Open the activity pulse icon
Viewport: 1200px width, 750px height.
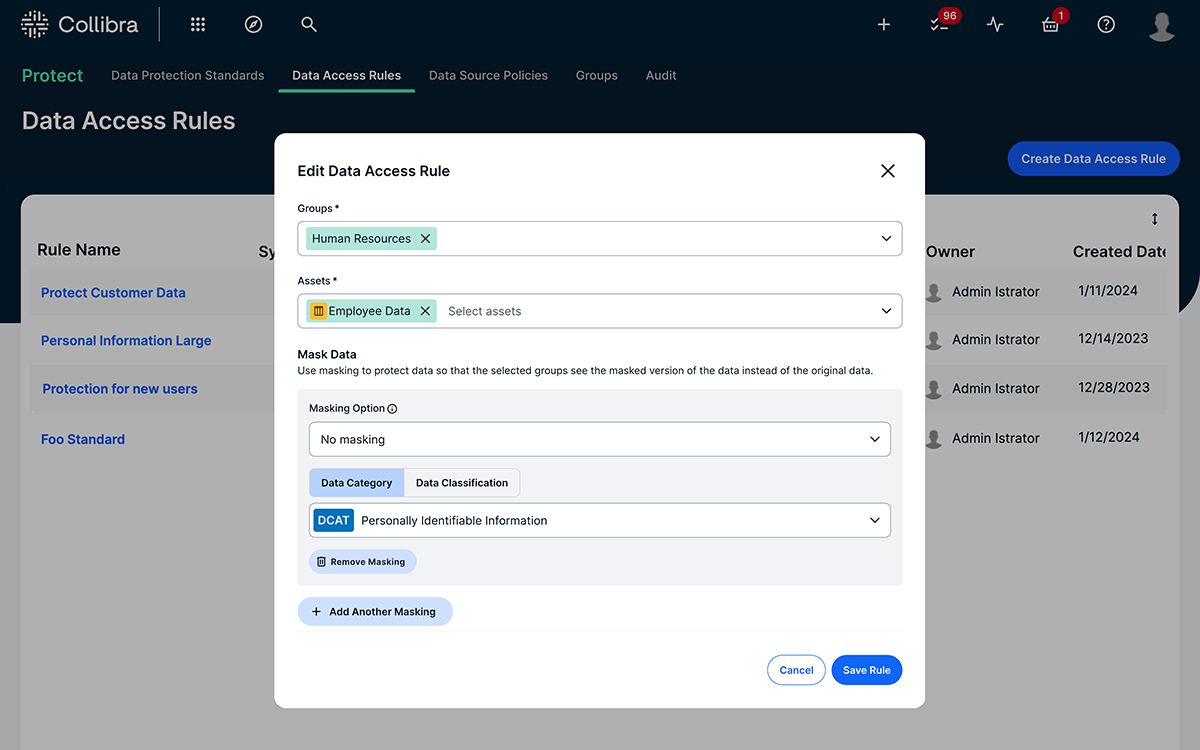click(x=995, y=25)
